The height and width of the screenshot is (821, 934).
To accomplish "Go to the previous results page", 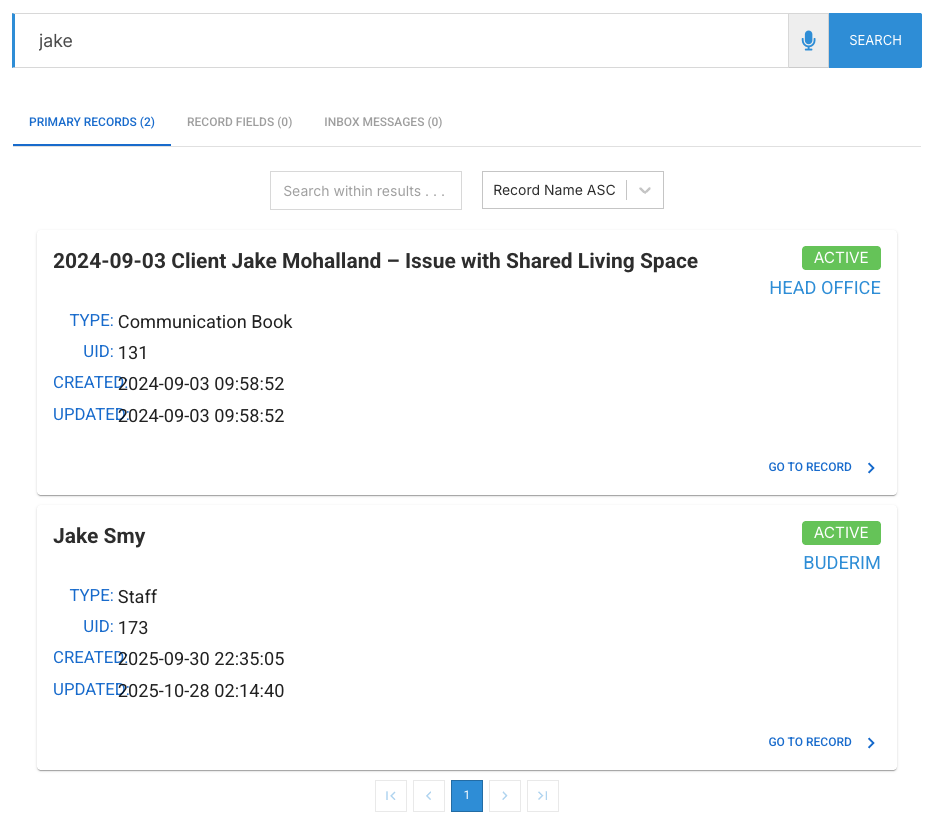I will point(429,796).
